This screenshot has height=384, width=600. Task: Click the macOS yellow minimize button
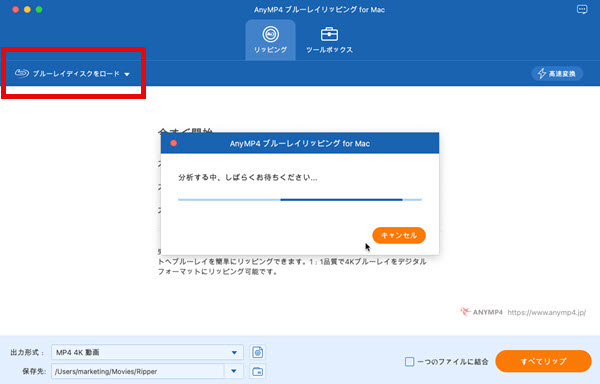[27, 10]
